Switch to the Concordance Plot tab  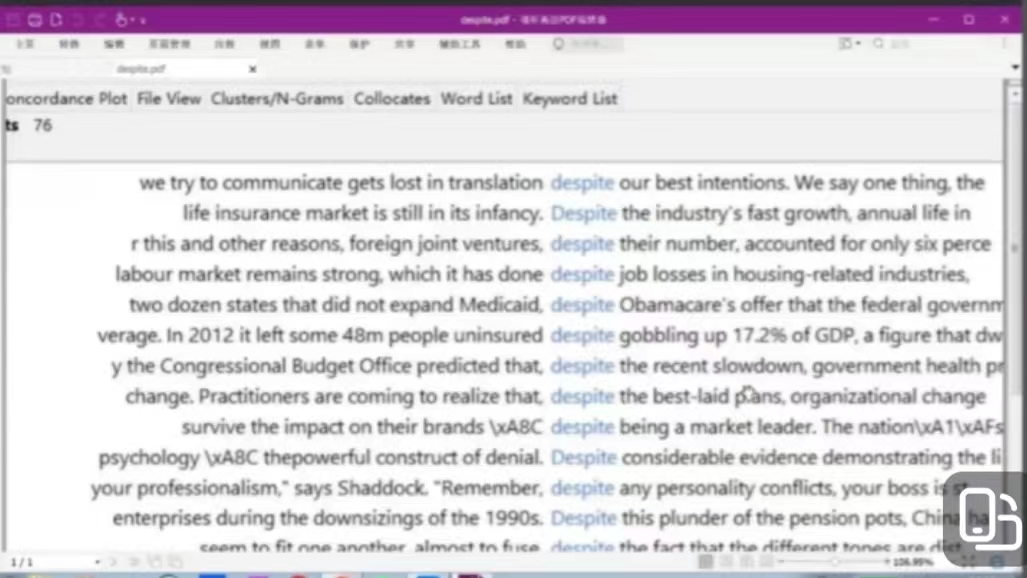[66, 98]
